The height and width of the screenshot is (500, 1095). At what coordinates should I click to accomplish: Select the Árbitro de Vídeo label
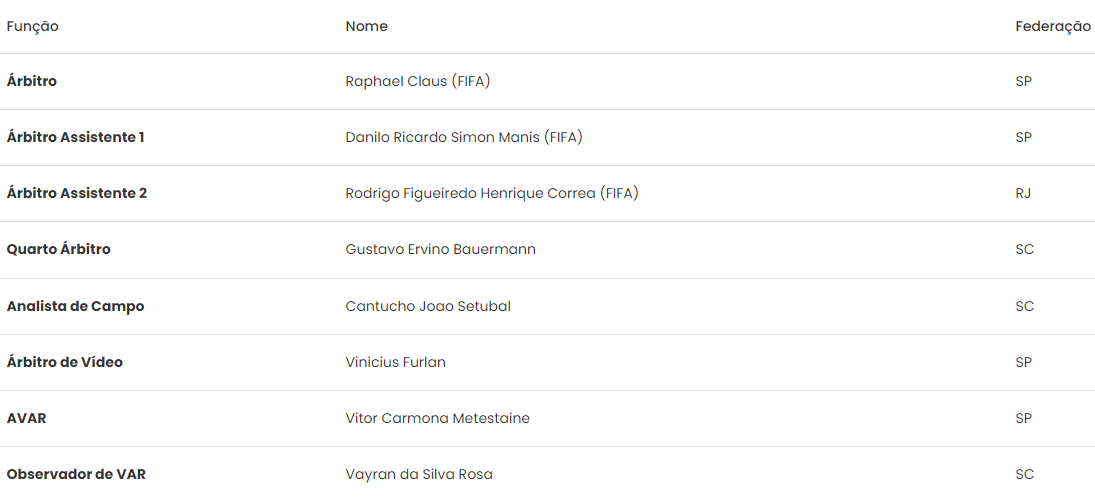click(65, 362)
